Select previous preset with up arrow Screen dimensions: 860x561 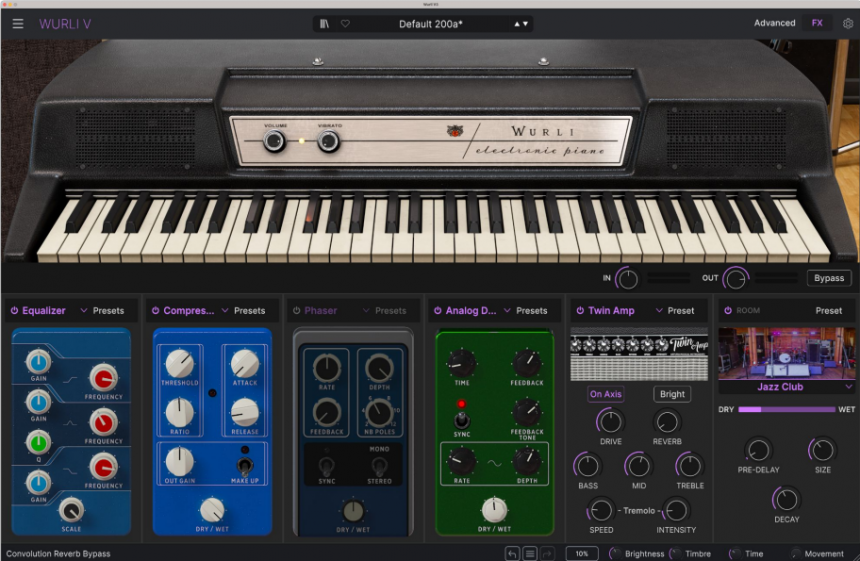tap(517, 24)
